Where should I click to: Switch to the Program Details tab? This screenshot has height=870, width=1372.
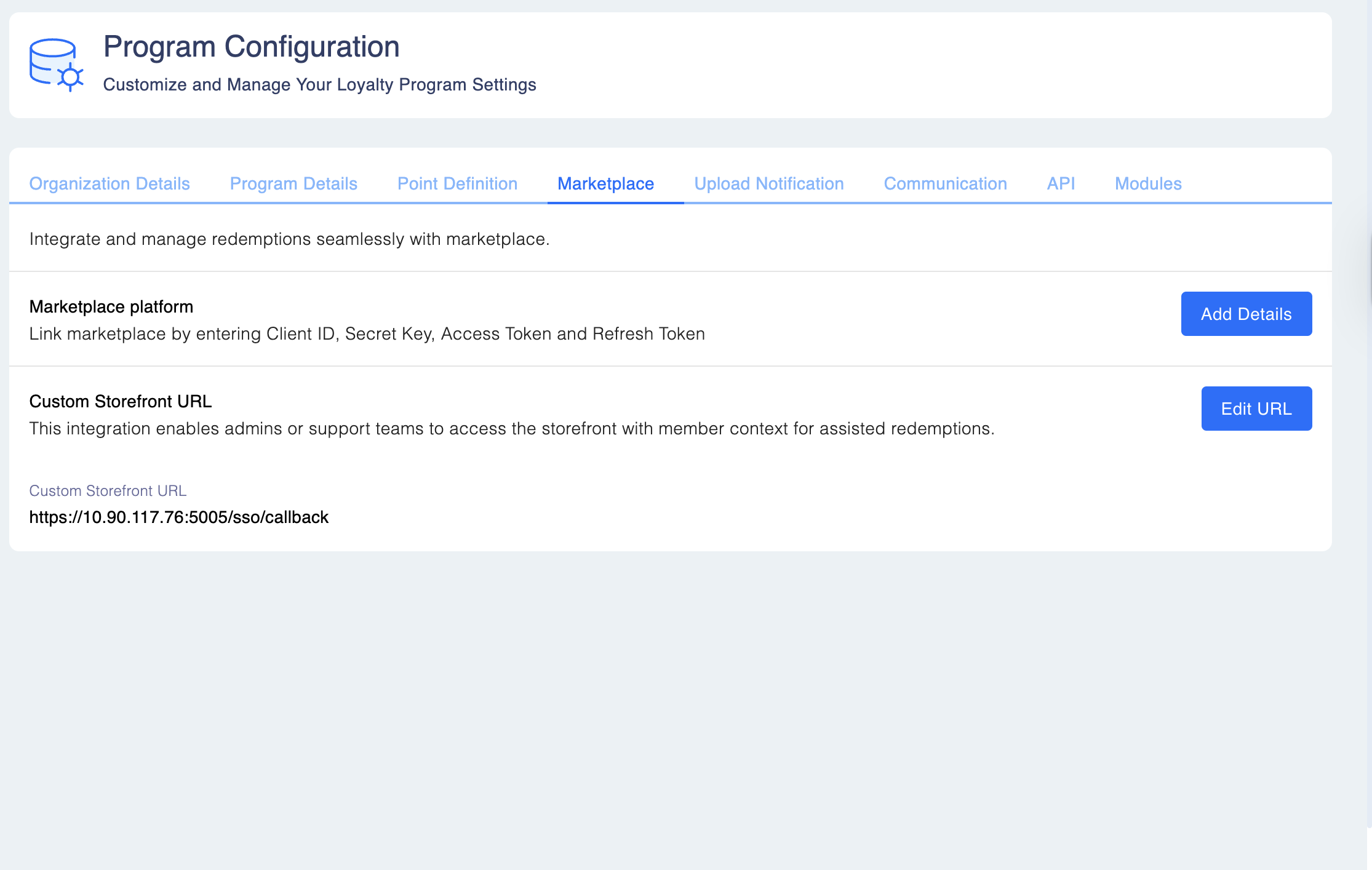(x=293, y=183)
